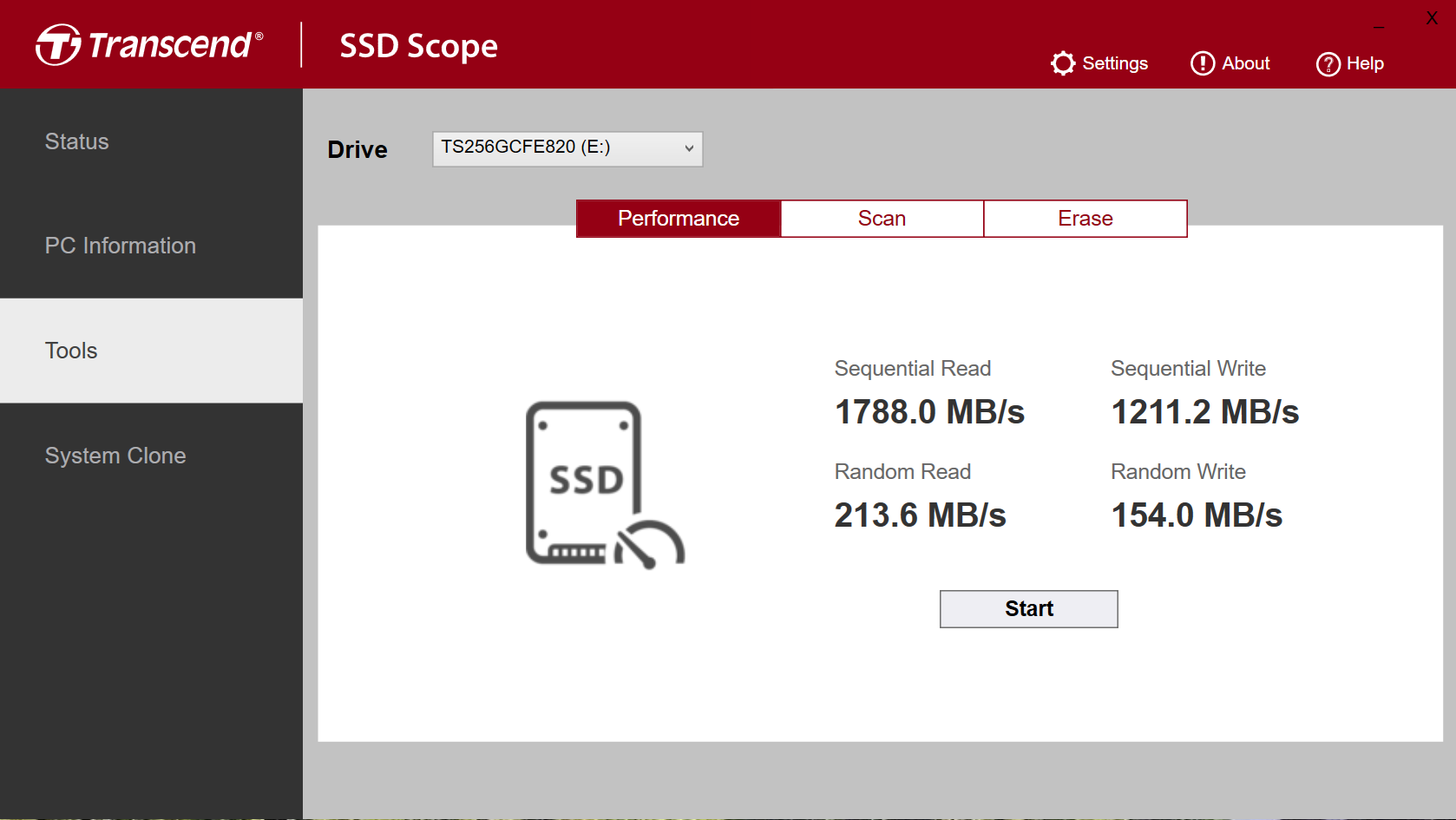The image size is (1456, 820).
Task: Click the About exclamation mark icon
Action: 1203,63
